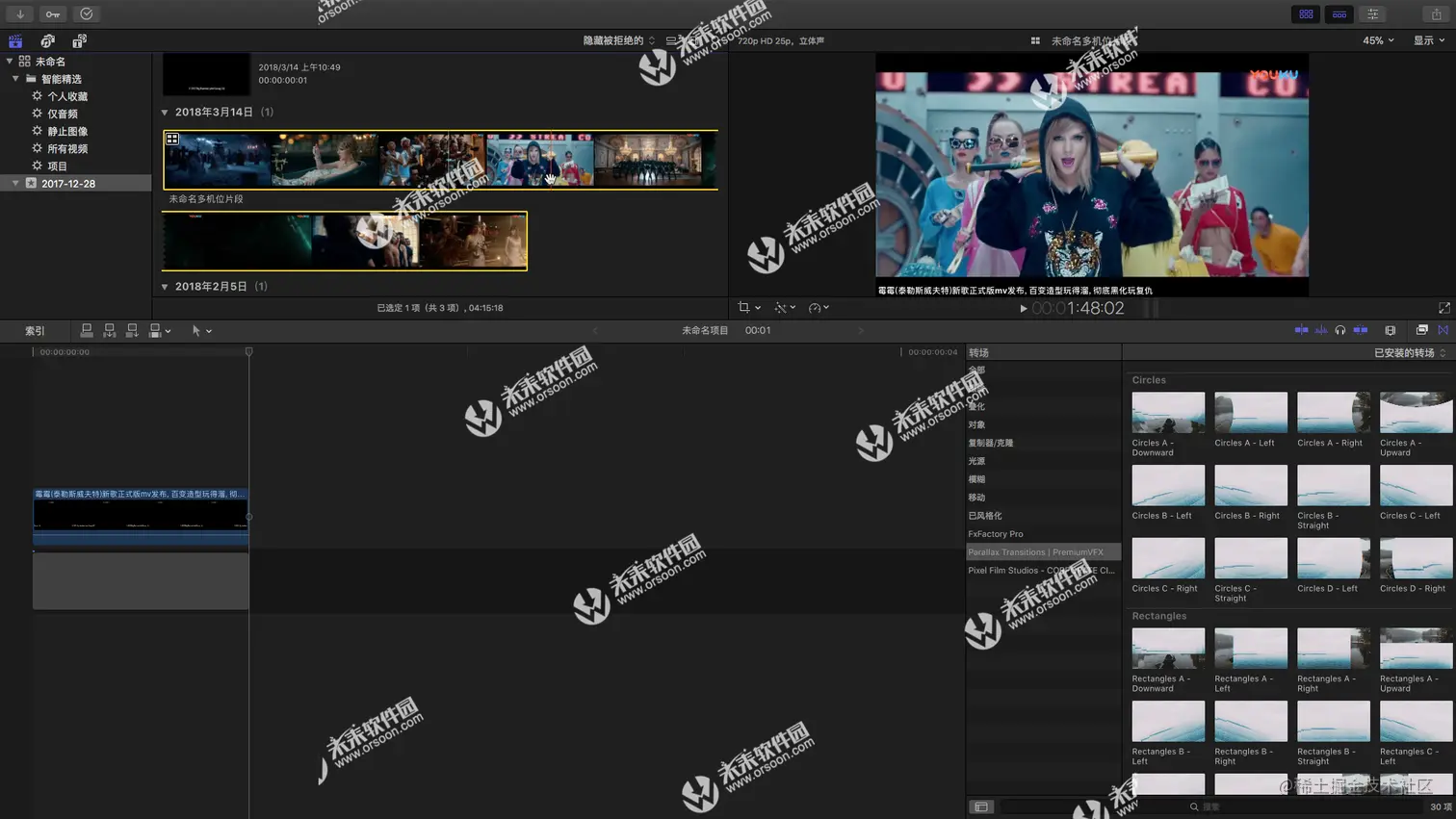1456x819 pixels.
Task: Toggle the timeline panel button
Action: (x=1339, y=13)
